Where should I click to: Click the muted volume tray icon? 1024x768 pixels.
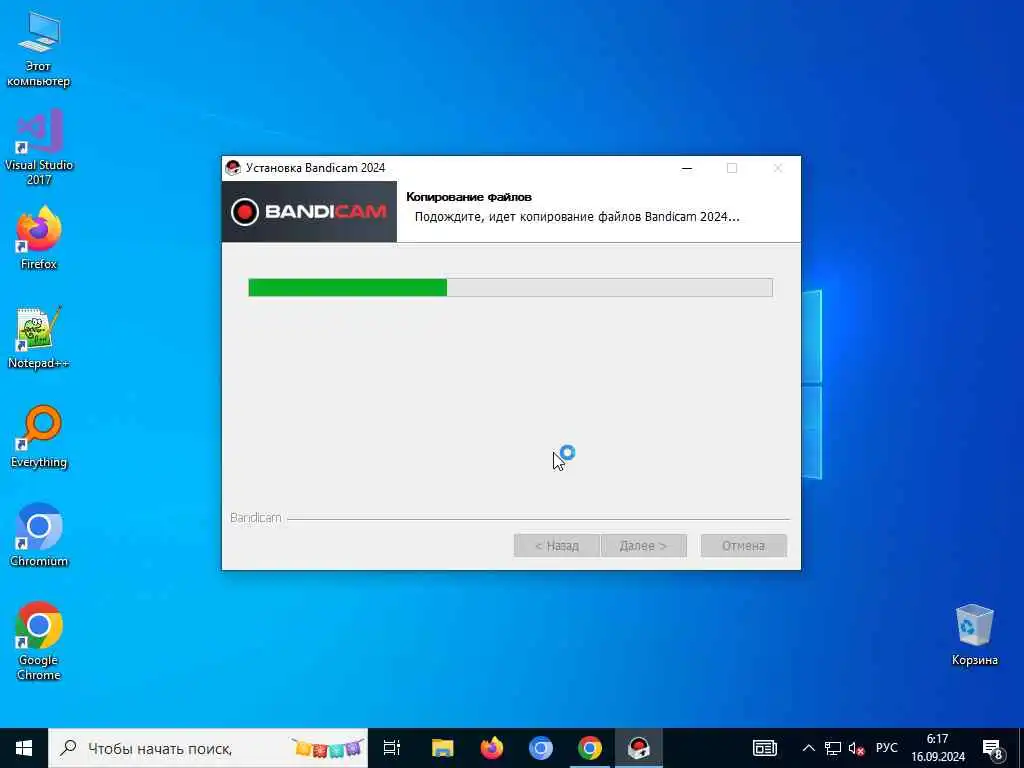(x=856, y=748)
